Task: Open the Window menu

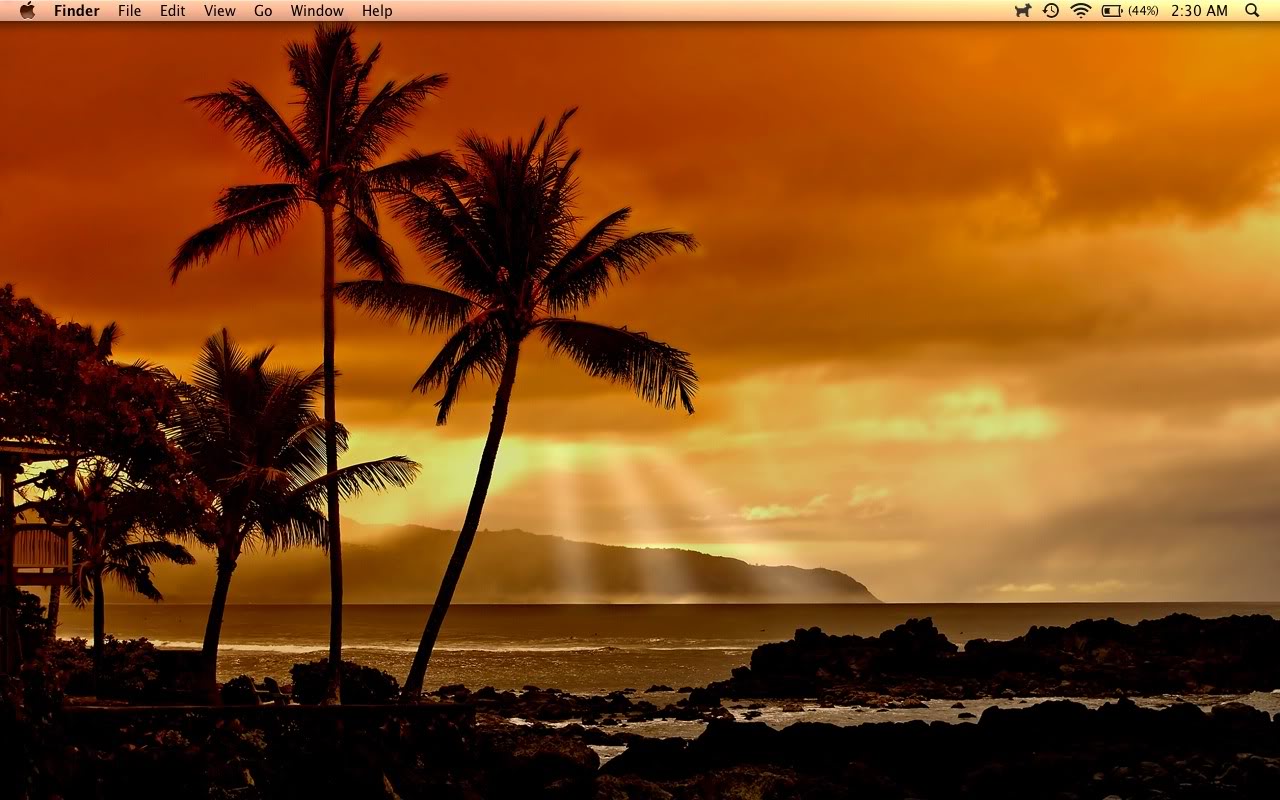Action: tap(317, 11)
